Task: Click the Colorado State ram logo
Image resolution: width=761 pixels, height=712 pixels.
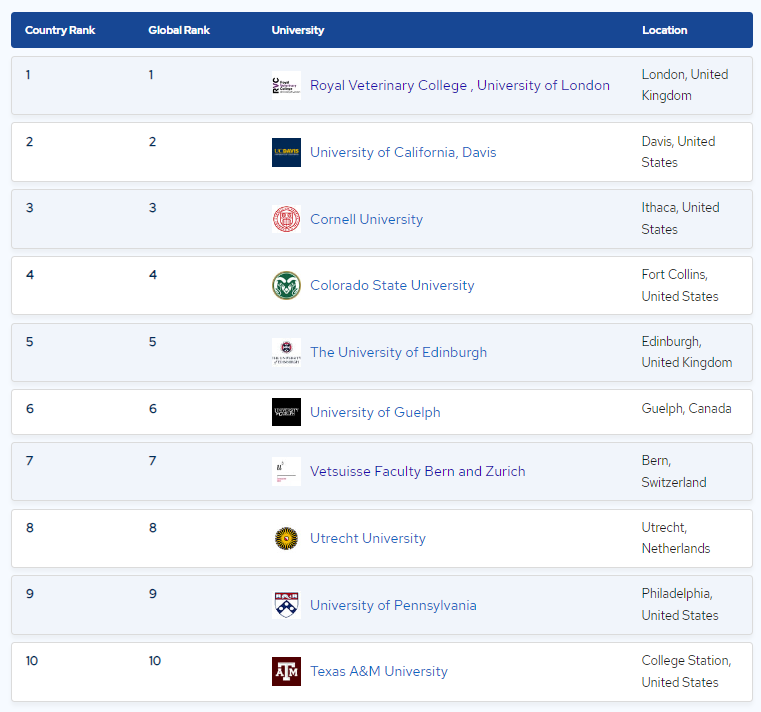Action: click(286, 285)
